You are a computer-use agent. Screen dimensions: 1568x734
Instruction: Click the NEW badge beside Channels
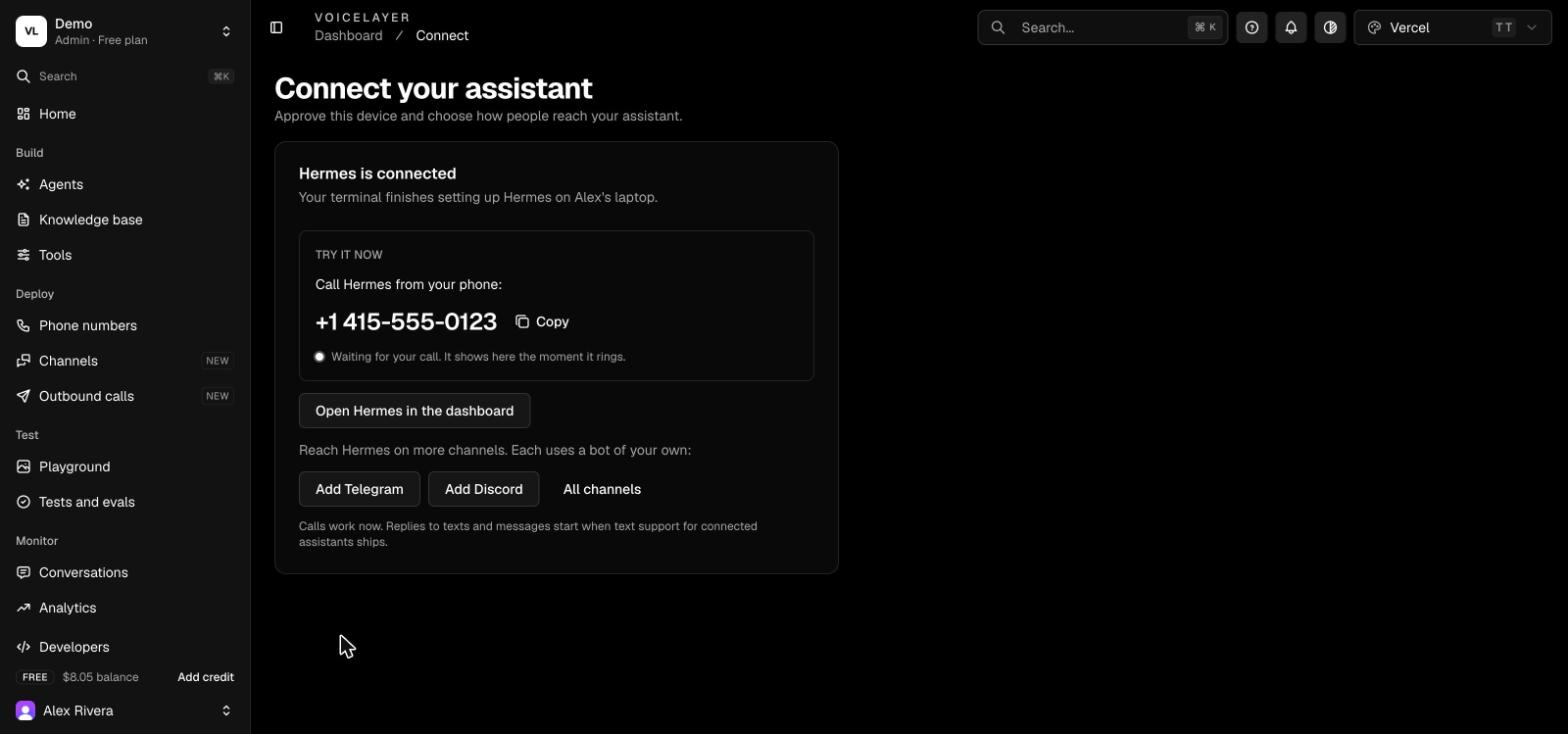pos(218,361)
